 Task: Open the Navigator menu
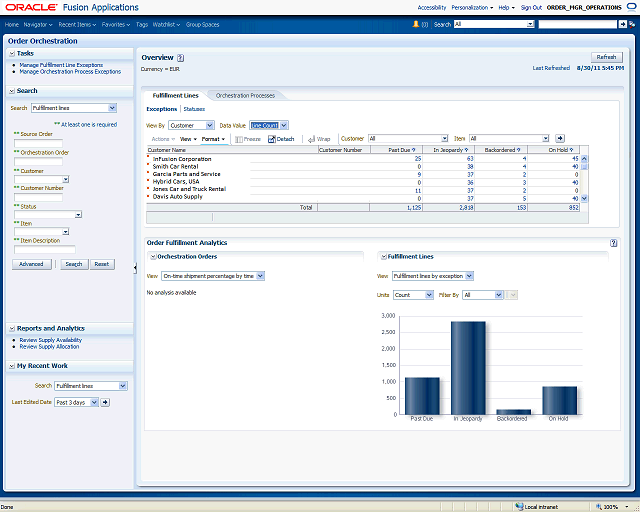(38, 23)
